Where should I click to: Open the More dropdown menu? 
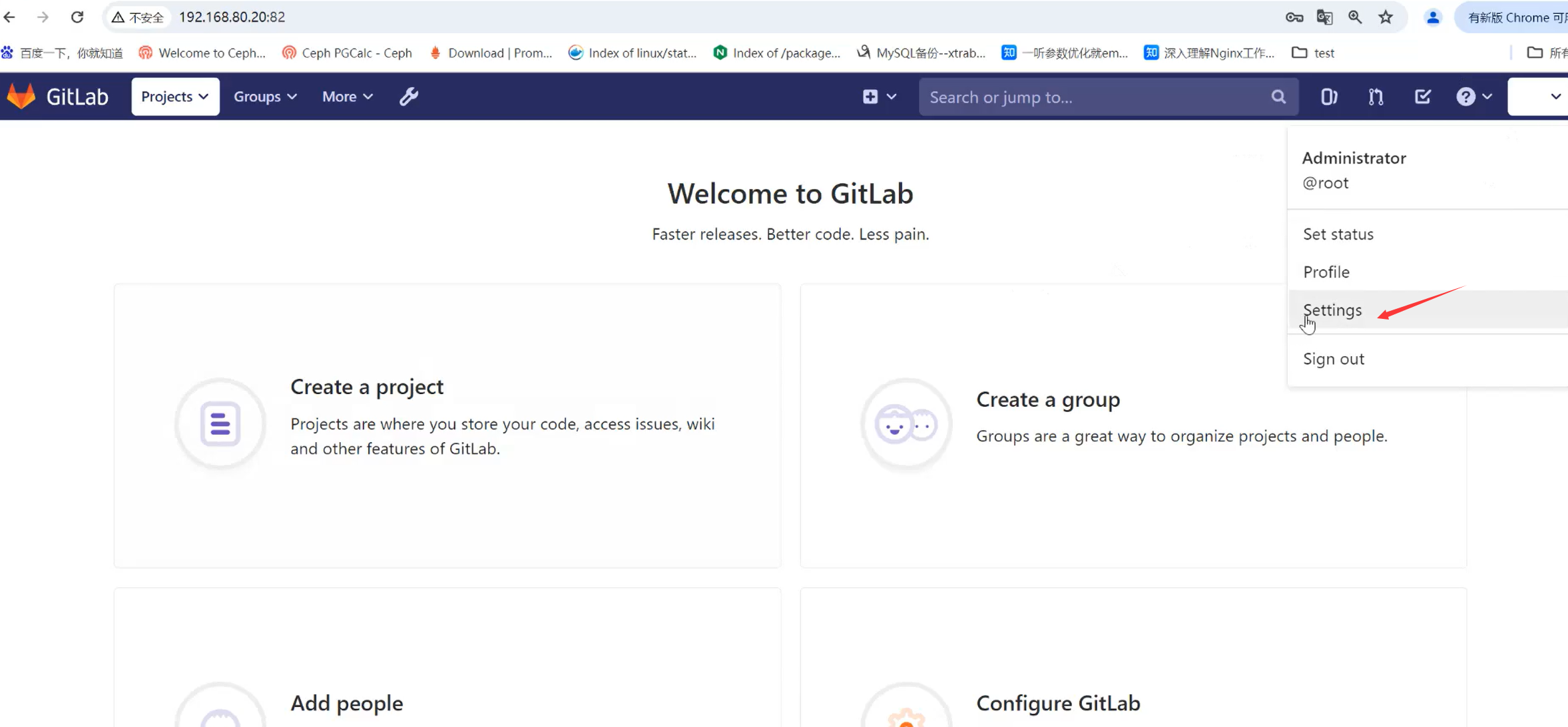[x=347, y=97]
